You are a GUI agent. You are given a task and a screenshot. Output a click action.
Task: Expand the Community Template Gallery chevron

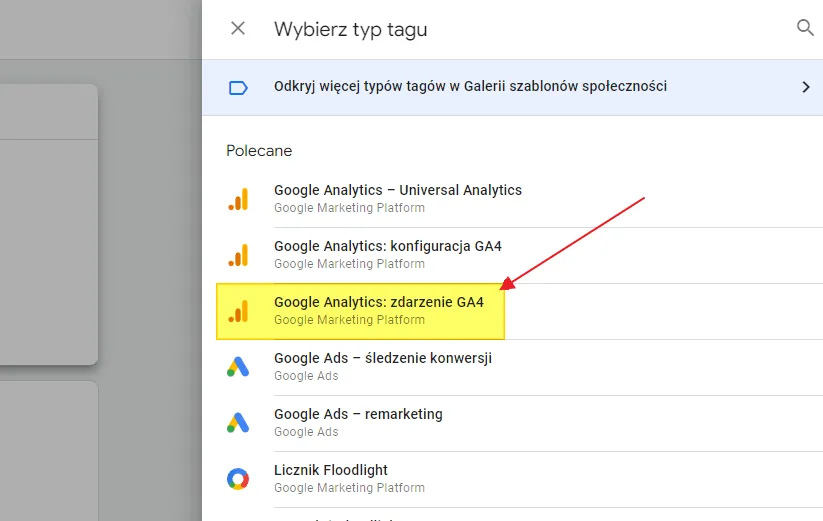click(x=806, y=87)
